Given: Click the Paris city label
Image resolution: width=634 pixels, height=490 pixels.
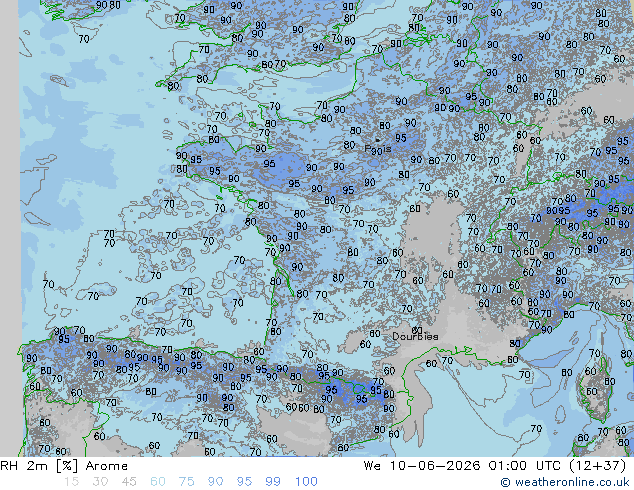Looking at the screenshot, I should pyautogui.click(x=378, y=149).
